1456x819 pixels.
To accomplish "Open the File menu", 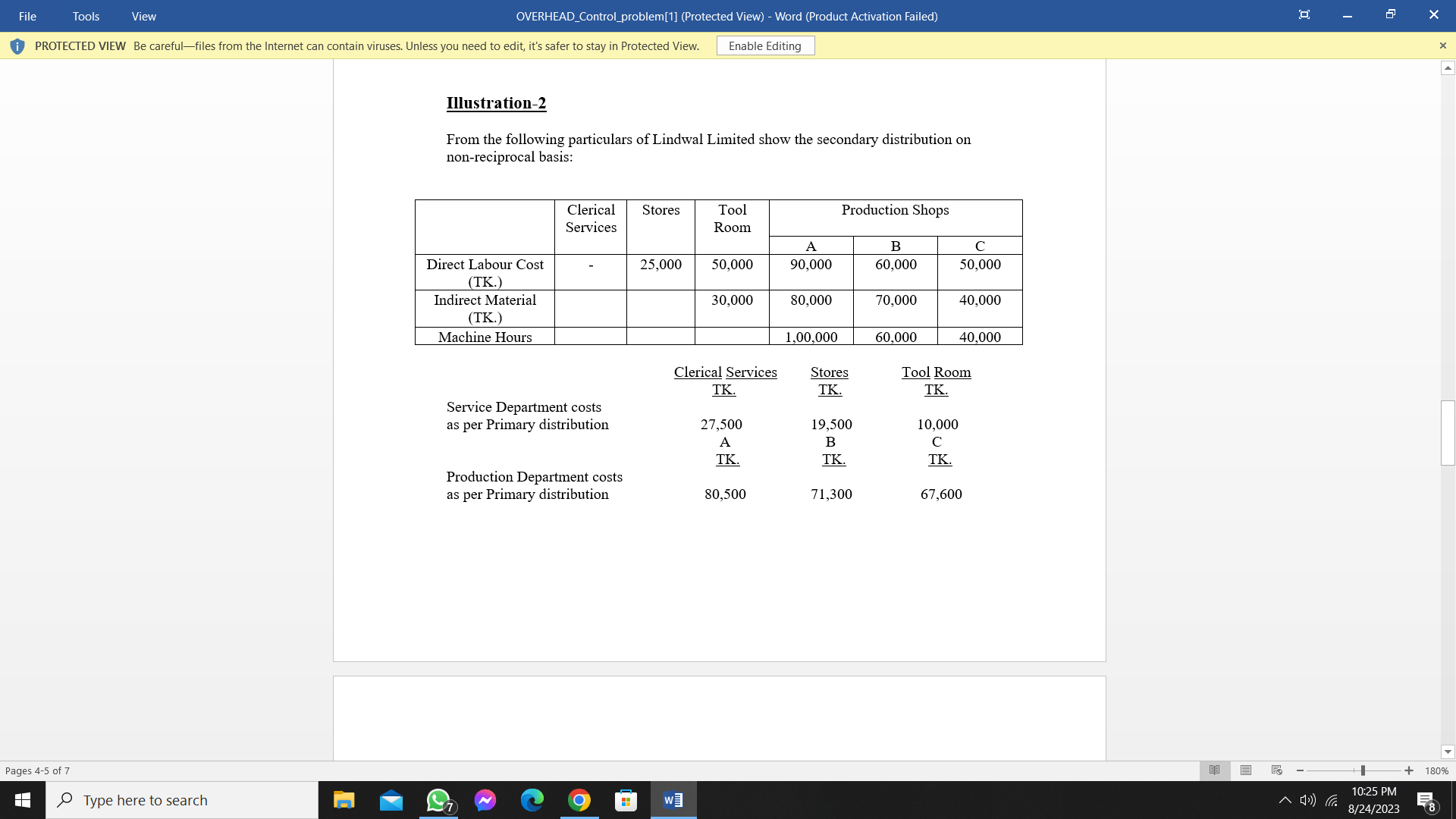I will coord(27,16).
